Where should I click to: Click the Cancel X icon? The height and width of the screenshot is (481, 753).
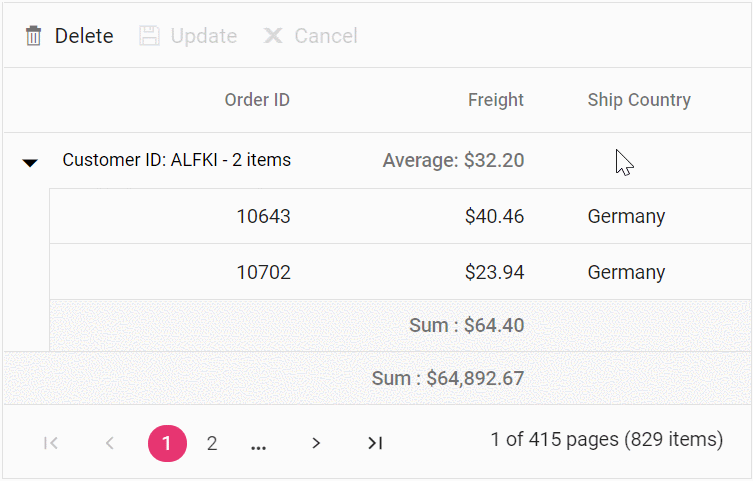pyautogui.click(x=273, y=37)
